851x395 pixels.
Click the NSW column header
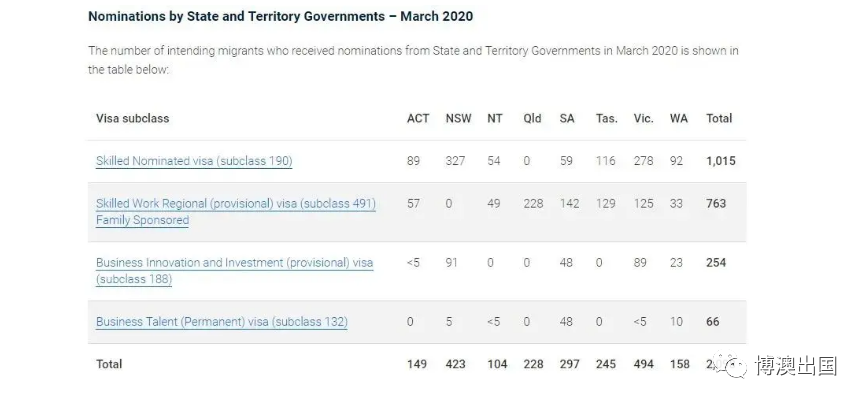coord(459,118)
